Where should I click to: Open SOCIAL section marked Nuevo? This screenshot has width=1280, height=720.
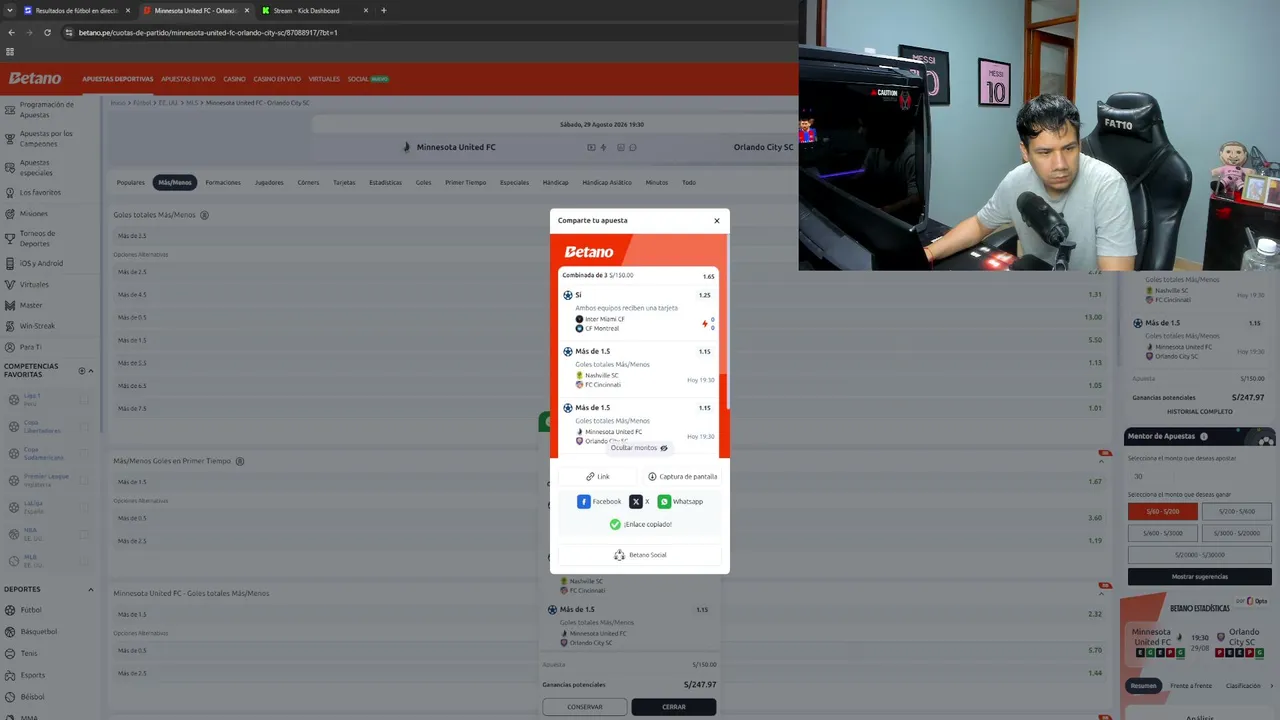(368, 79)
